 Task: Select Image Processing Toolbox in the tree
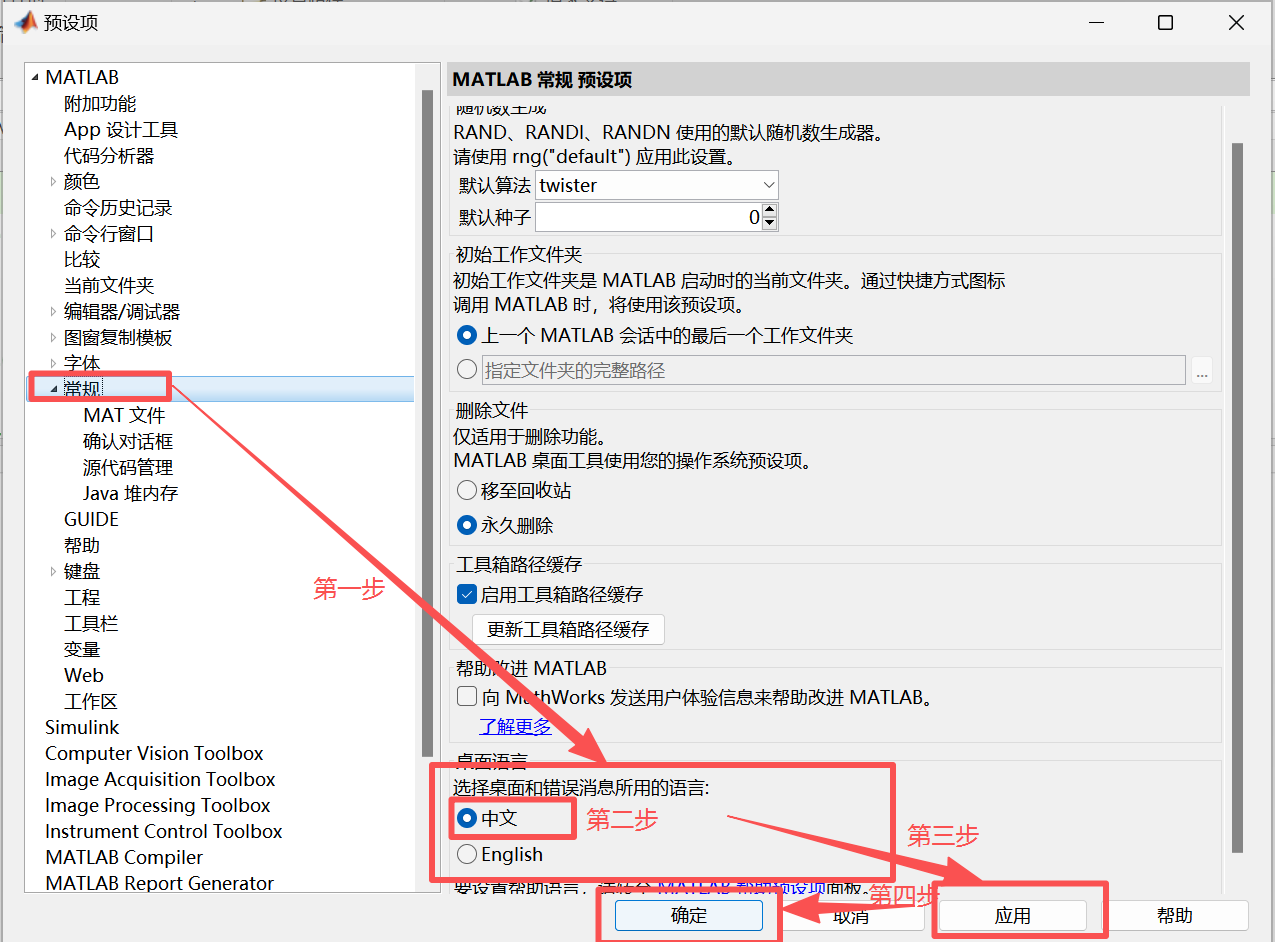pos(158,806)
